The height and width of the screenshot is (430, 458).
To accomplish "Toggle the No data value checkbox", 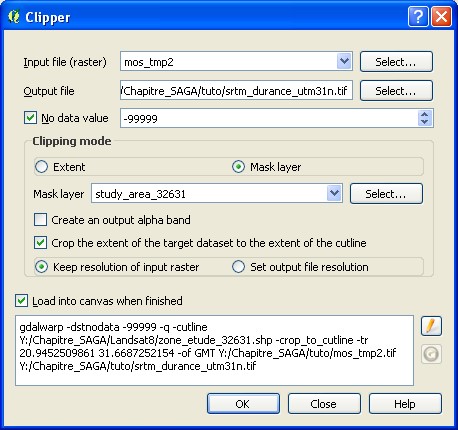I will coord(30,118).
